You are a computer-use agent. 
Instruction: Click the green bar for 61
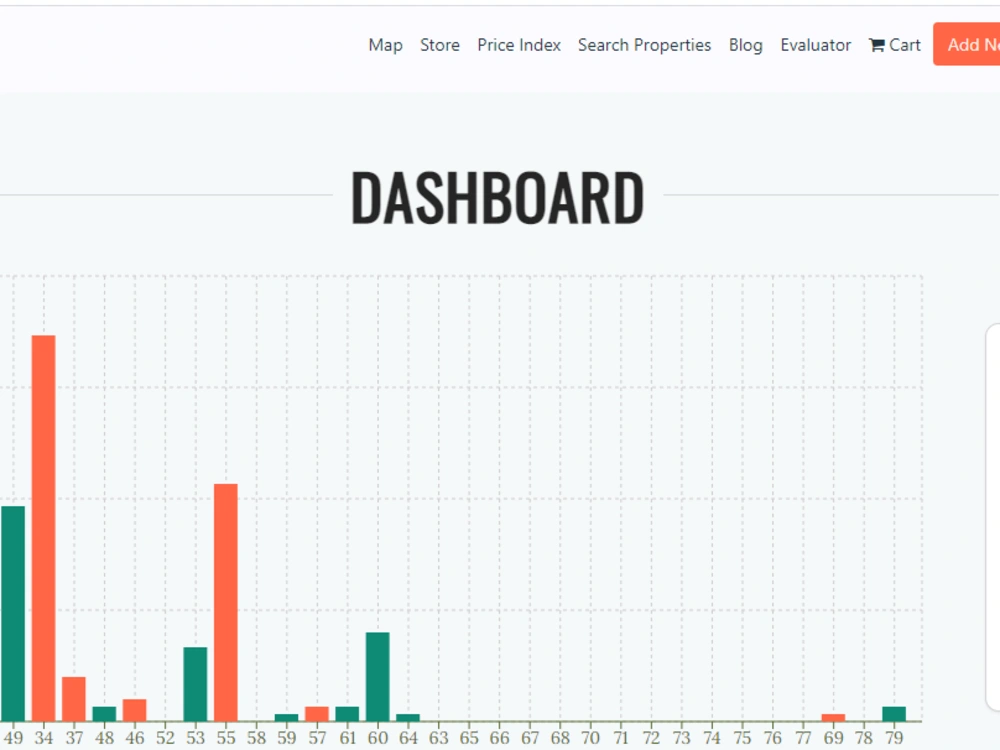(x=347, y=714)
